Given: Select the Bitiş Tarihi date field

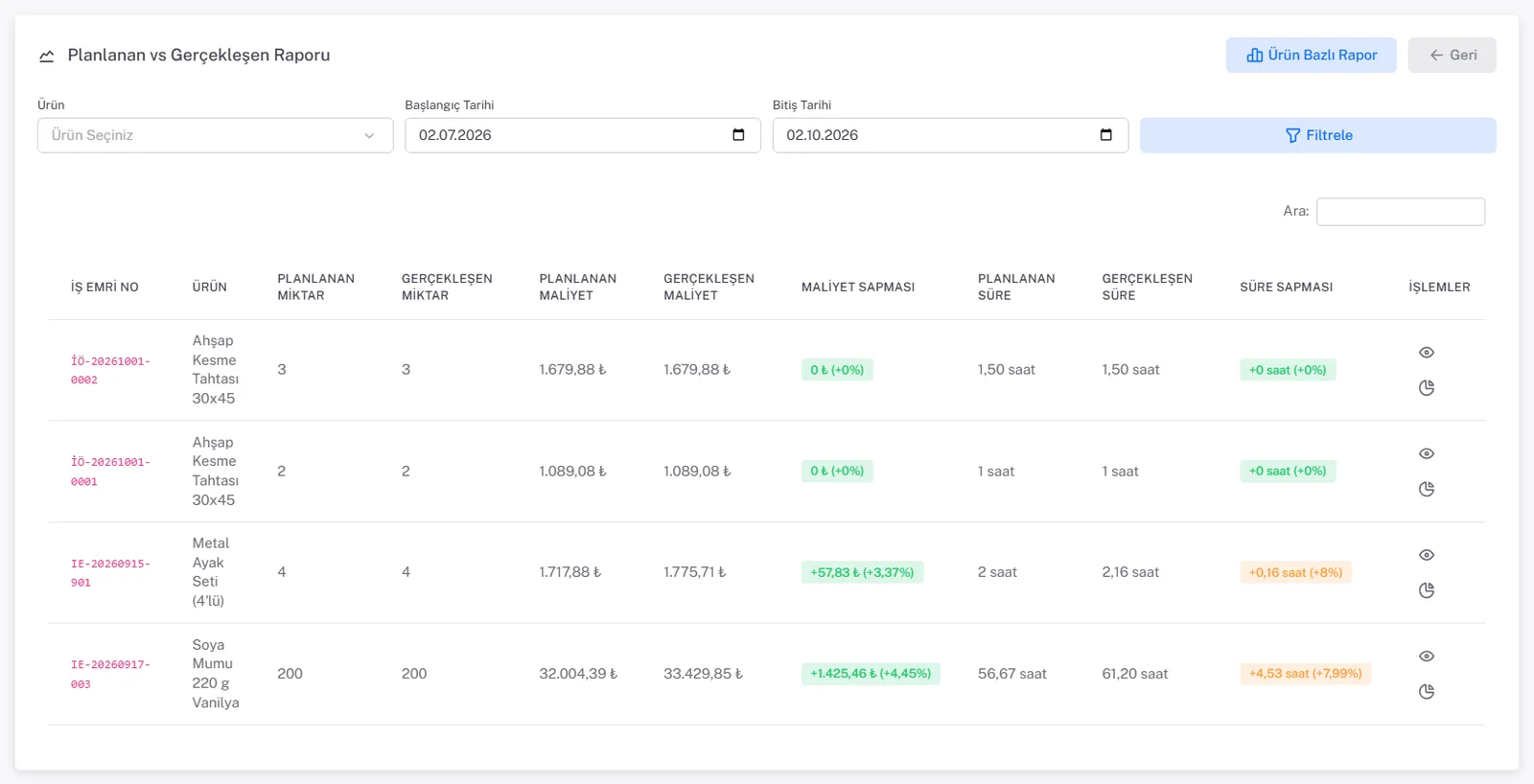Looking at the screenshot, I should [950, 135].
